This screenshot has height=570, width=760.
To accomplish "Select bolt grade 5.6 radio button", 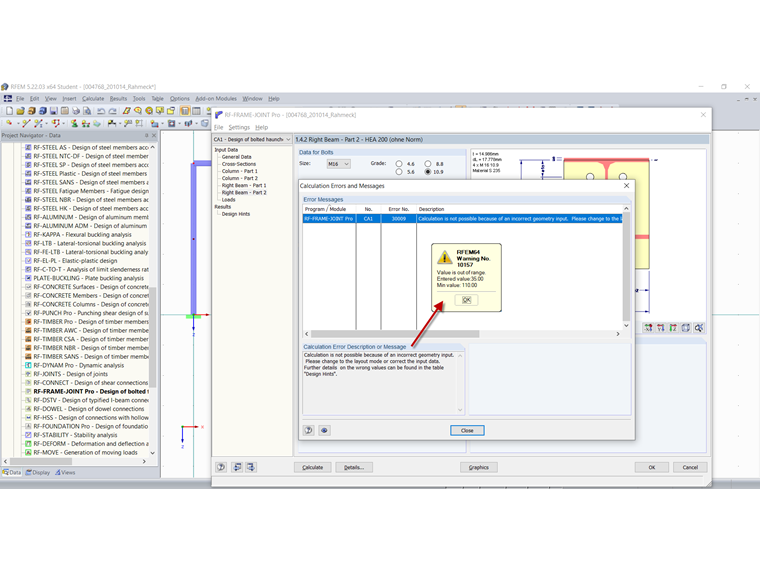I will coord(399,172).
